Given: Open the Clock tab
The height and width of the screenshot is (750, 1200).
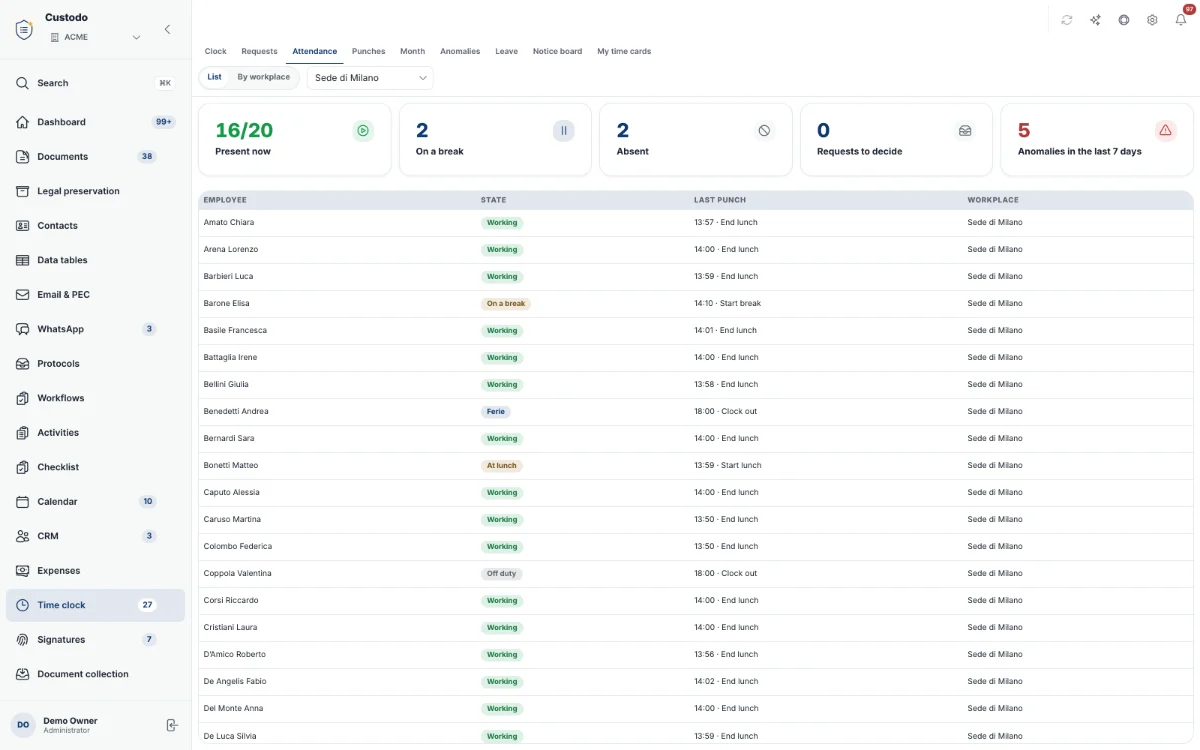Looking at the screenshot, I should coord(216,51).
